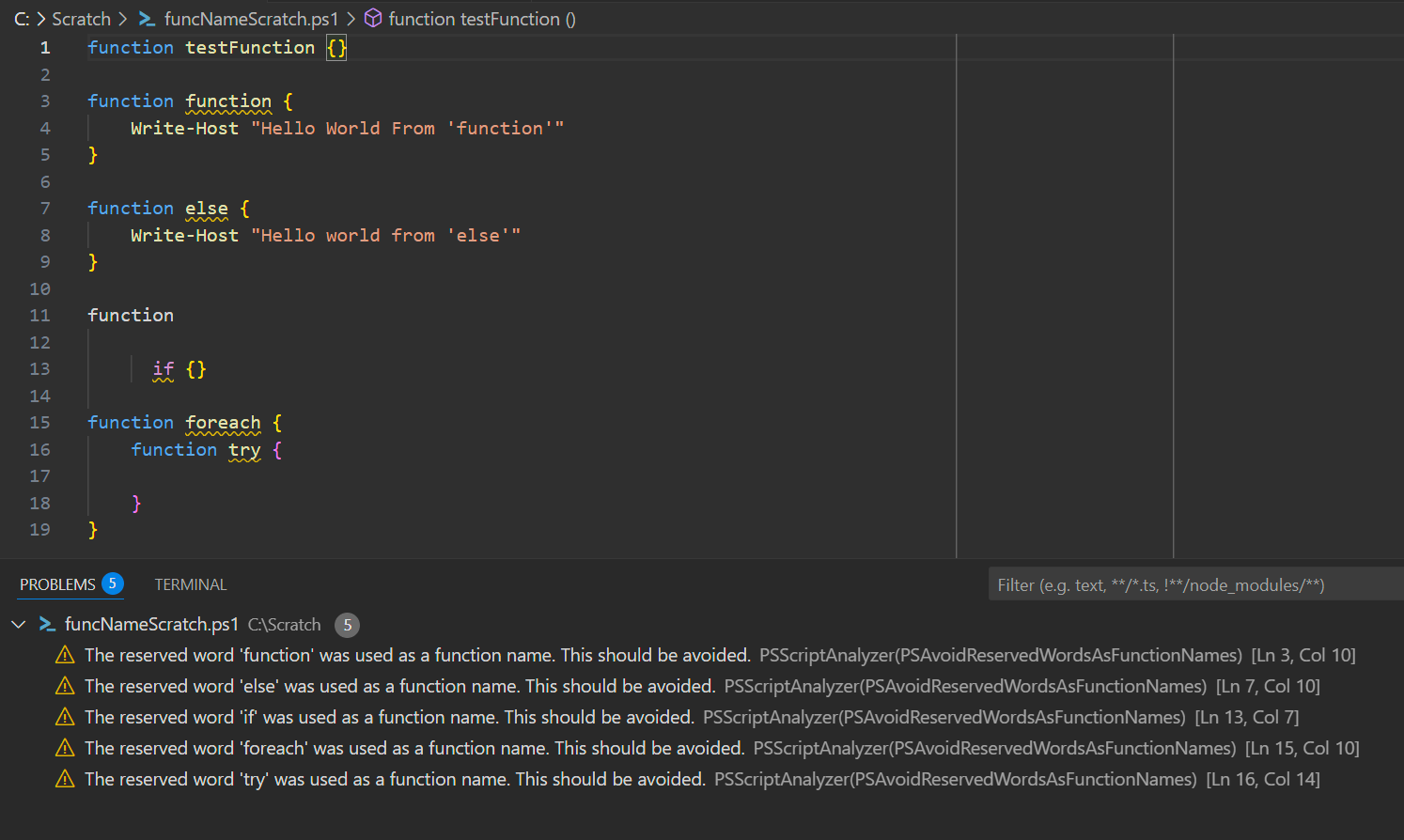Open the C: breadcrumb segment
Screen dimensions: 1404x840
point(22,19)
